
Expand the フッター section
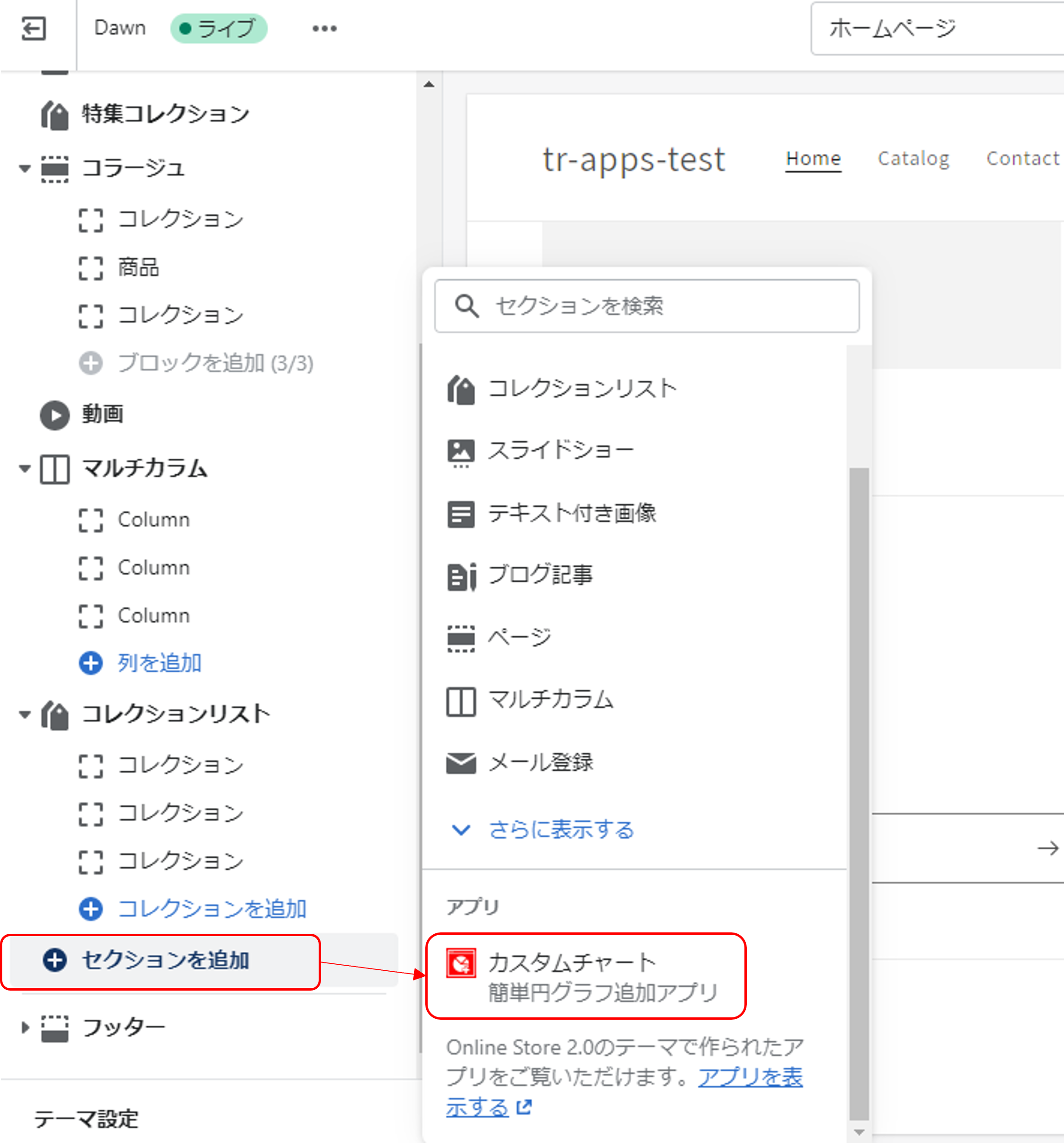(x=25, y=1027)
